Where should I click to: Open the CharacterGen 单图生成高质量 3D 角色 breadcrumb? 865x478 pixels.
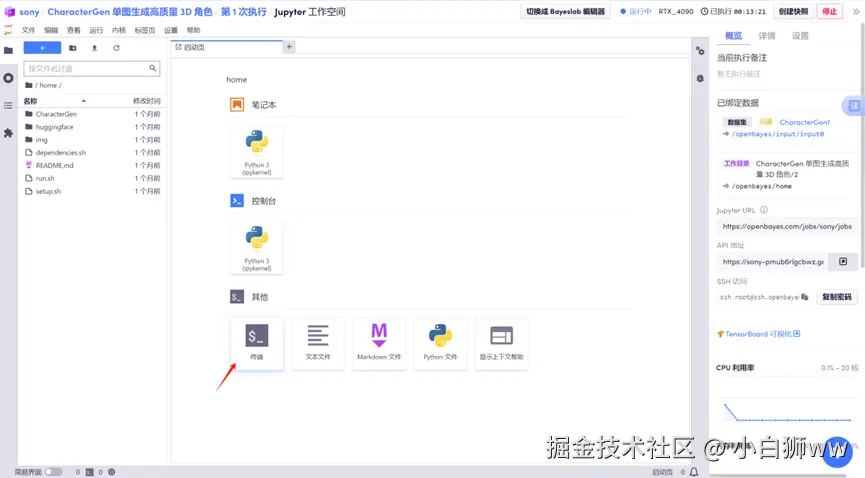(130, 12)
